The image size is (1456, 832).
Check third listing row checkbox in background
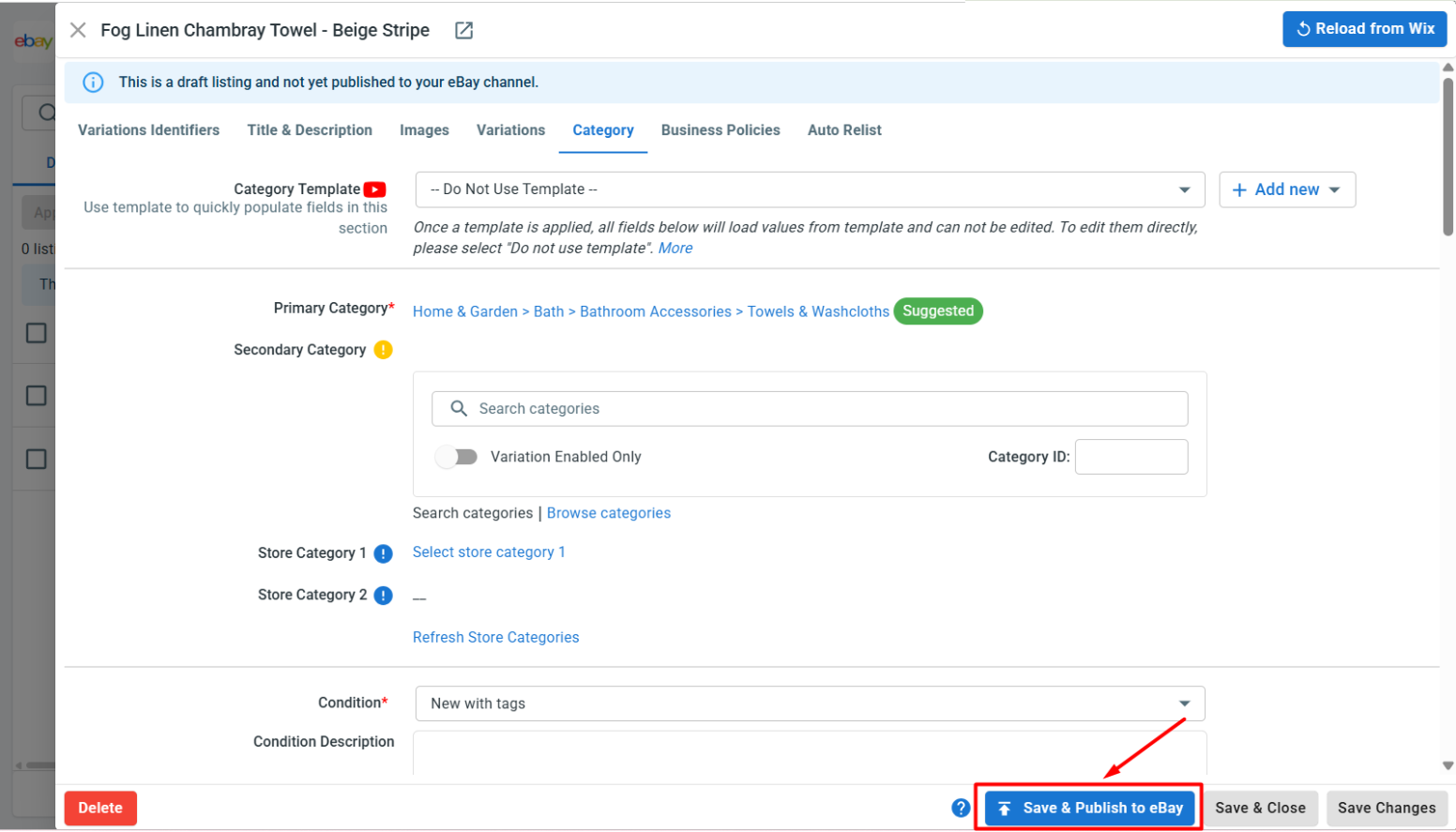37,460
